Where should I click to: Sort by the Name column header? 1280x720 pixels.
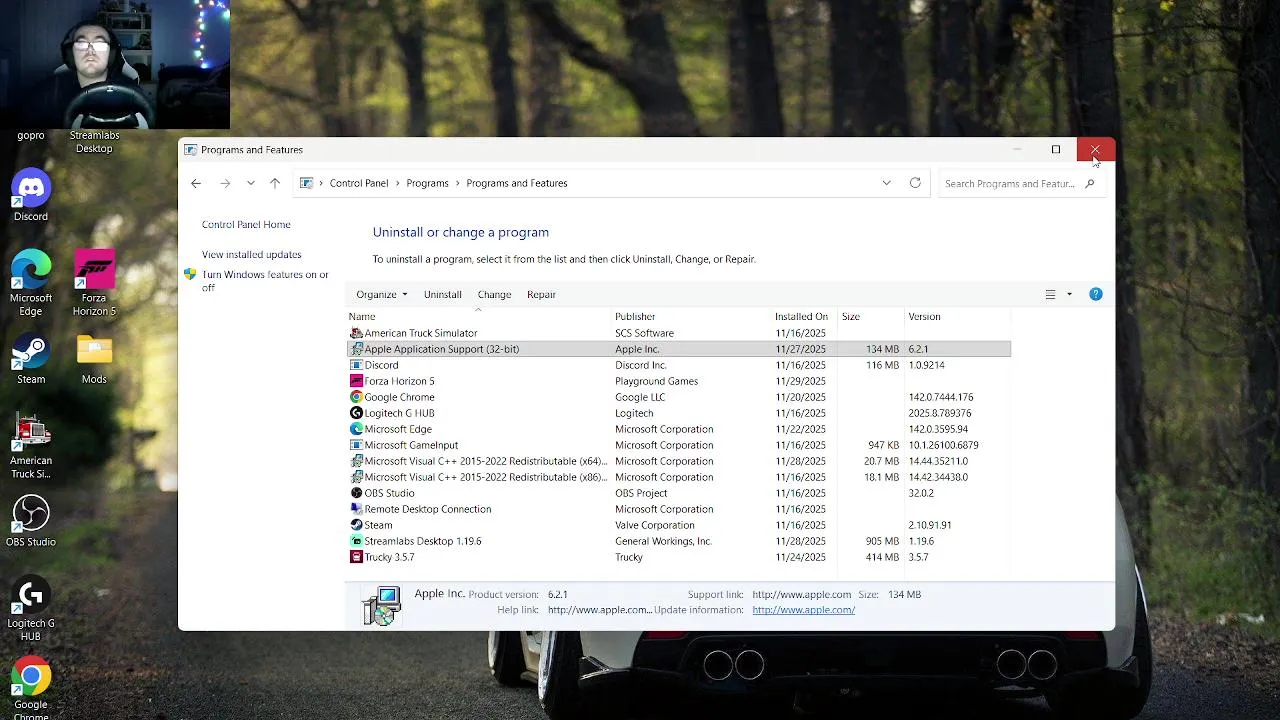click(478, 316)
